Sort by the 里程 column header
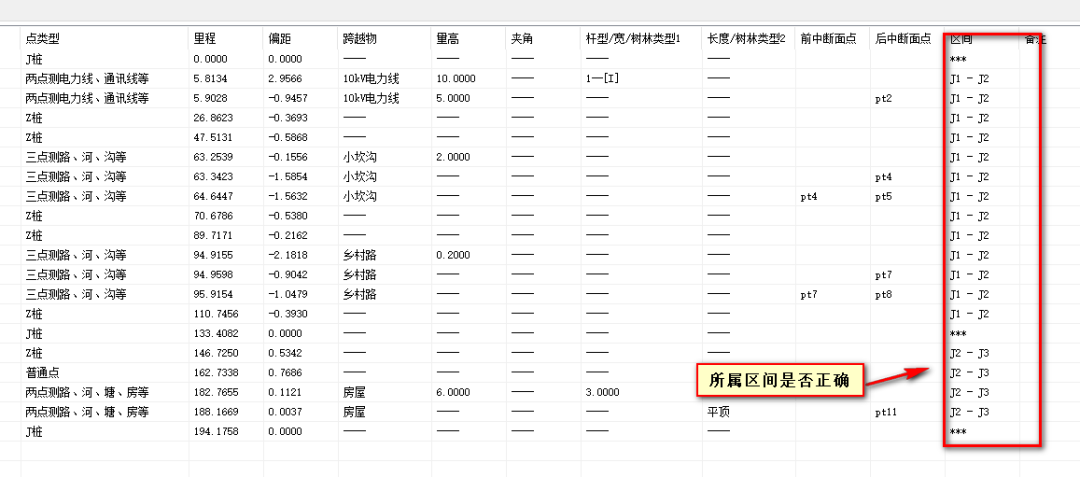Screen dimensions: 1080x477 (204, 39)
